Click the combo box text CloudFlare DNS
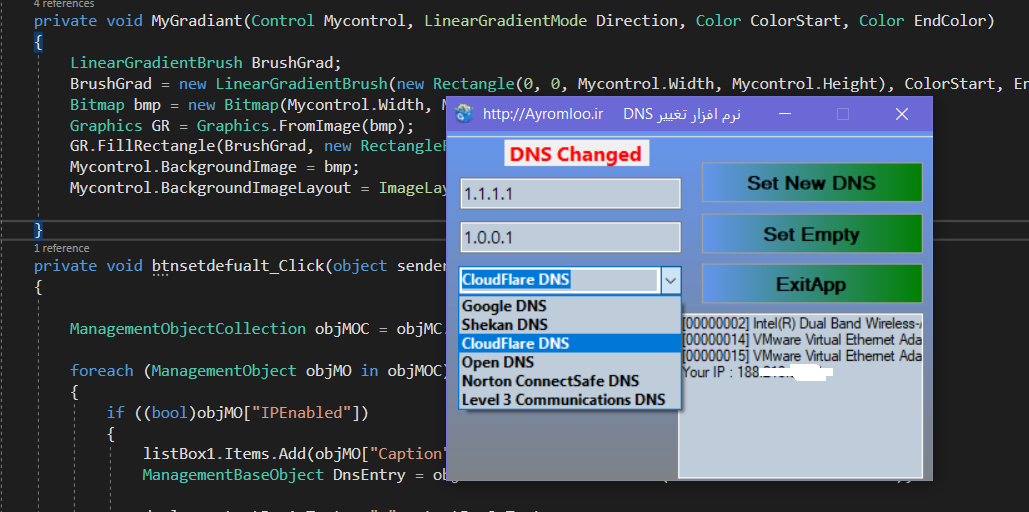The width and height of the screenshot is (1029, 512). click(516, 280)
